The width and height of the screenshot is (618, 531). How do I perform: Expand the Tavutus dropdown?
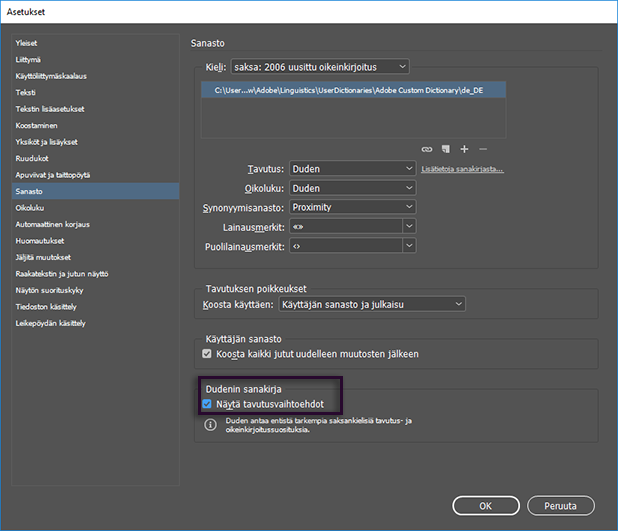352,169
